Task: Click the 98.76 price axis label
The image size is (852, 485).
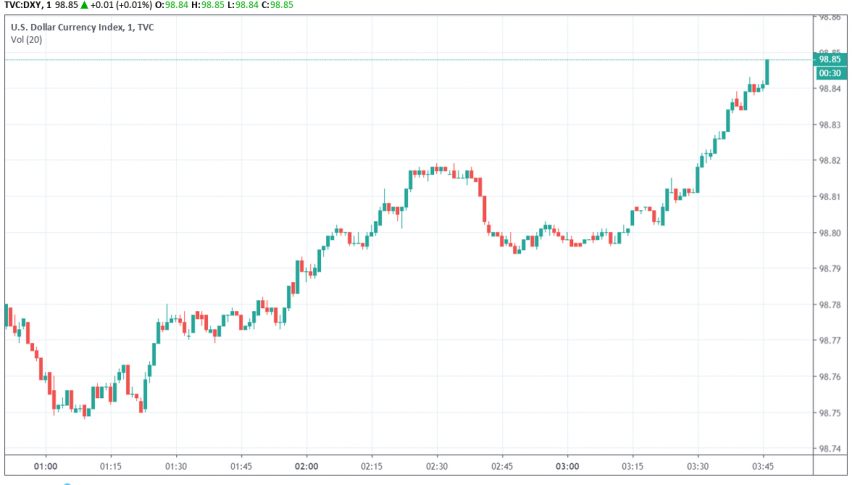Action: [x=830, y=377]
